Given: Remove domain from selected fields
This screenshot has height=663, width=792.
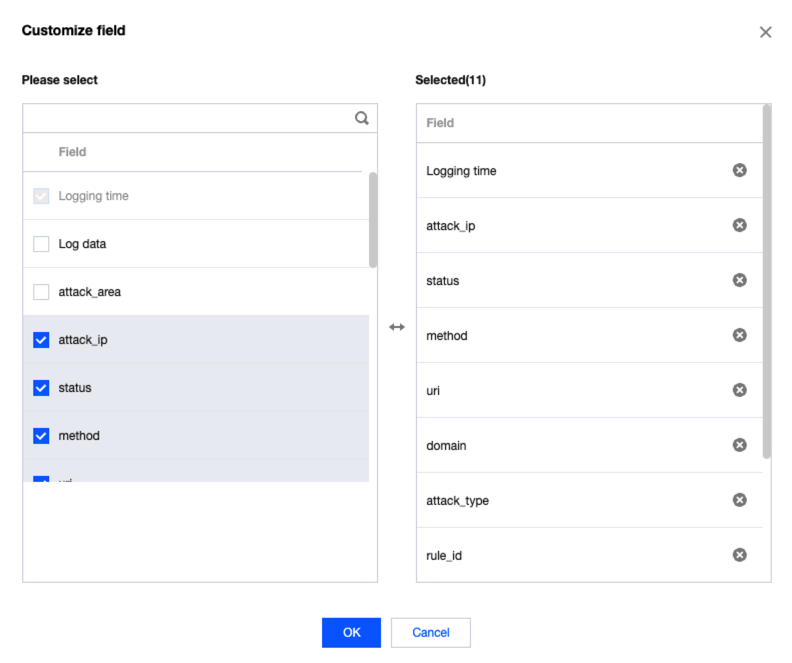Looking at the screenshot, I should click(x=739, y=445).
